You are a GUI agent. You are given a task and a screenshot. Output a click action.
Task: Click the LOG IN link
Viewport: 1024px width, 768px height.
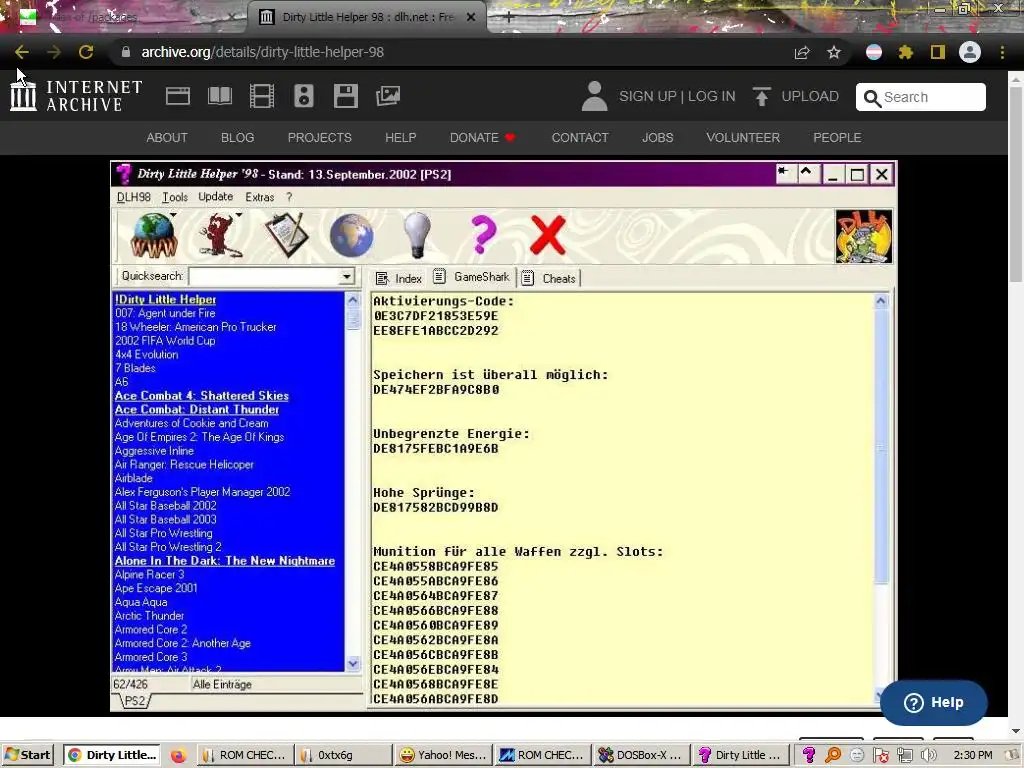[711, 96]
